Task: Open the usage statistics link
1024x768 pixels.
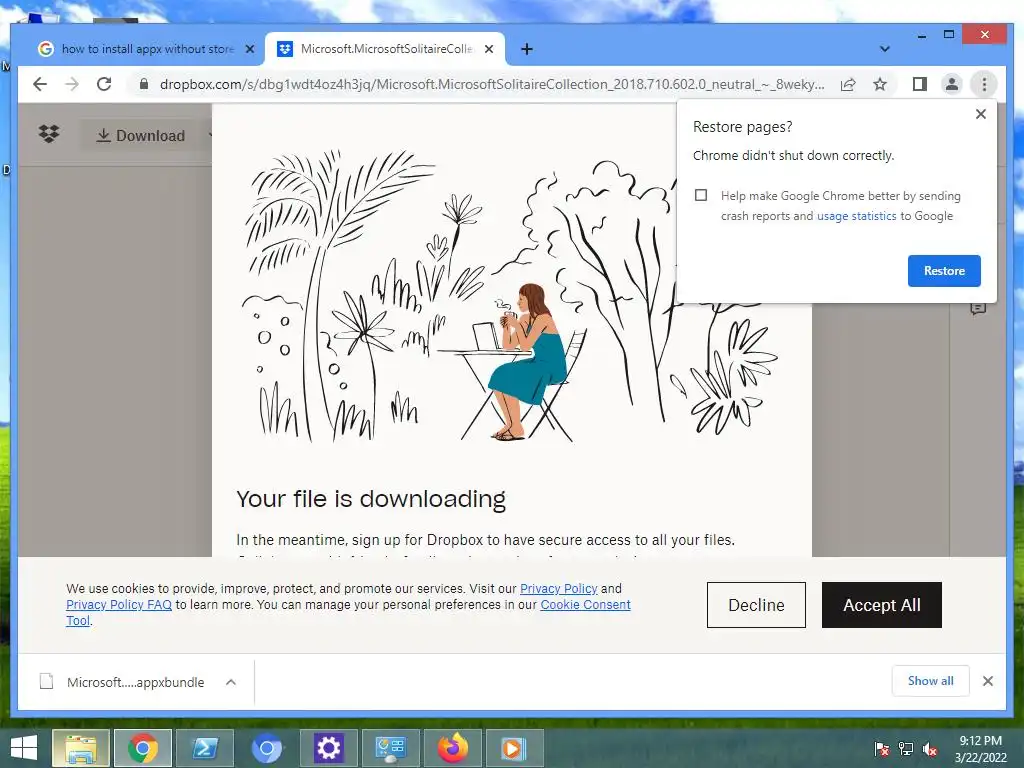Action: pos(856,216)
